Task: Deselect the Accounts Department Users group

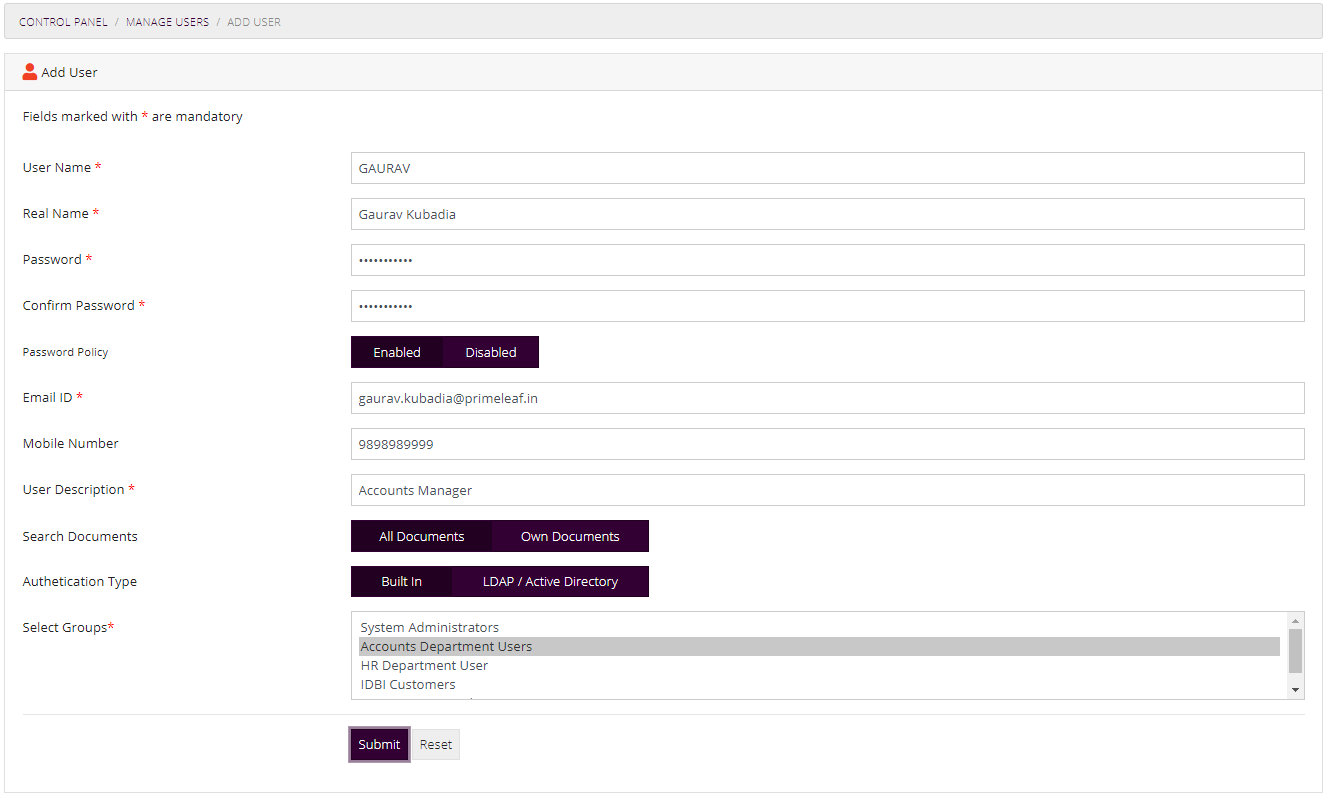Action: click(446, 646)
